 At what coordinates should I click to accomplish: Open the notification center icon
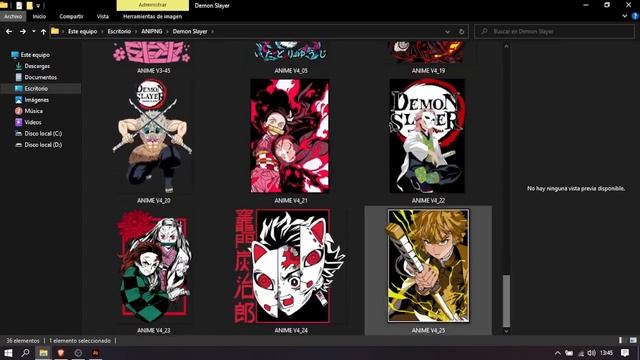(625, 353)
